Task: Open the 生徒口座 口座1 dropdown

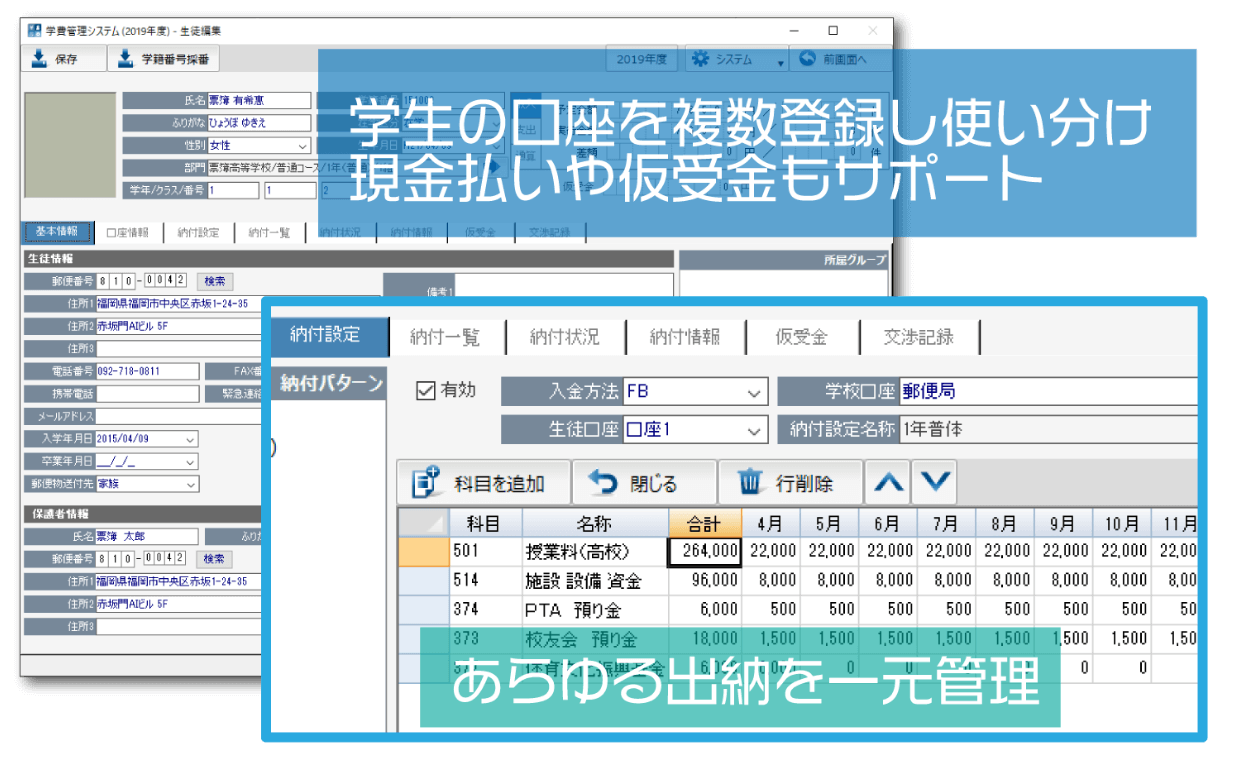Action: click(x=754, y=430)
